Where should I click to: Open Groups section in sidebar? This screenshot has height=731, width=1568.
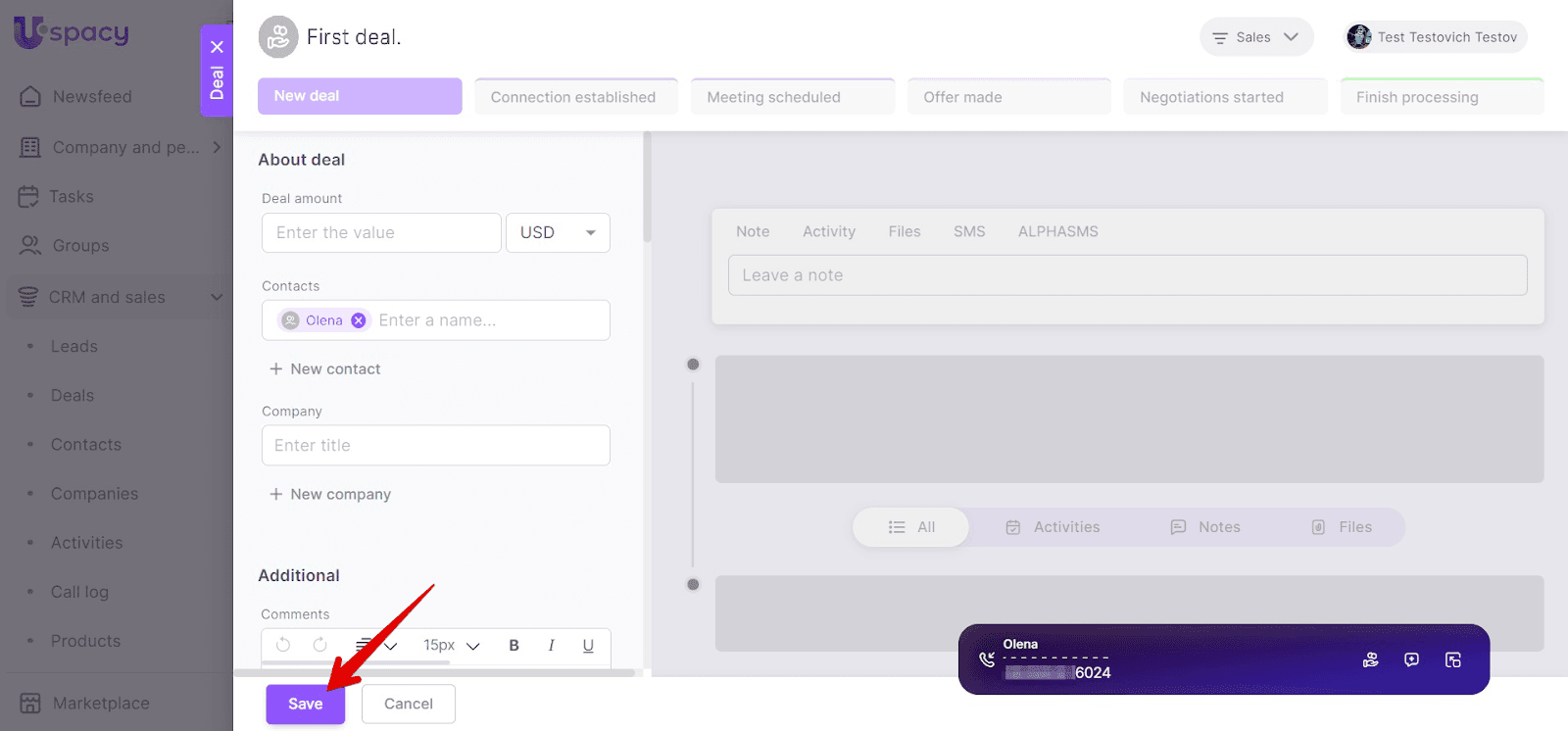pyautogui.click(x=81, y=245)
